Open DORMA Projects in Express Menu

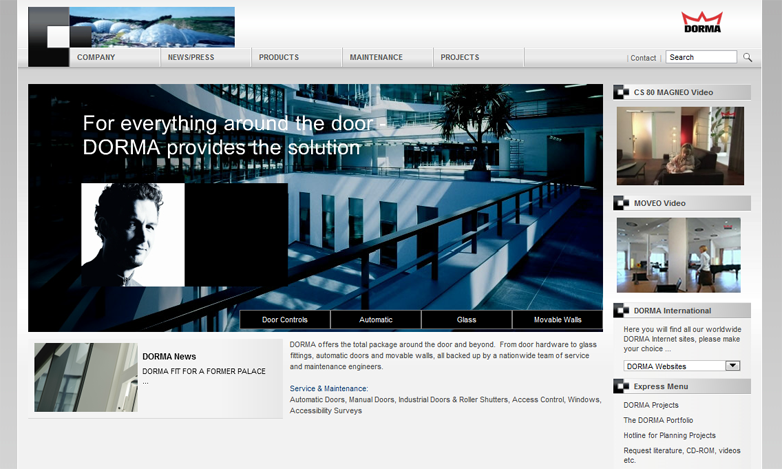click(651, 405)
